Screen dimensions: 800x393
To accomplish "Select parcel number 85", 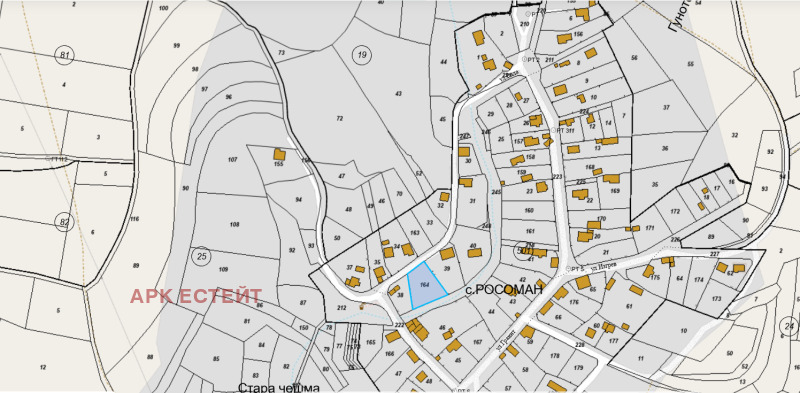I will coord(216,358).
